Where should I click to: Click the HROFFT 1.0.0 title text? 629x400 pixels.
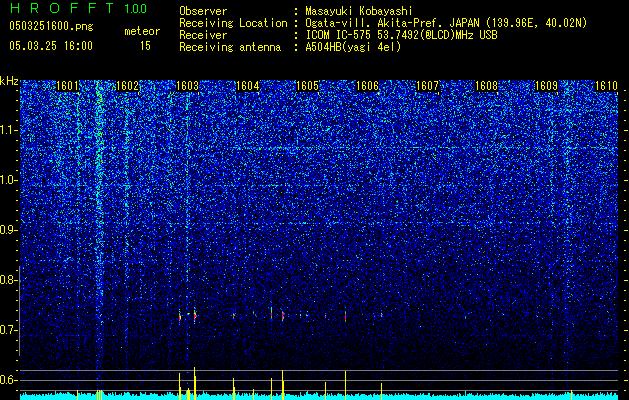78,8
